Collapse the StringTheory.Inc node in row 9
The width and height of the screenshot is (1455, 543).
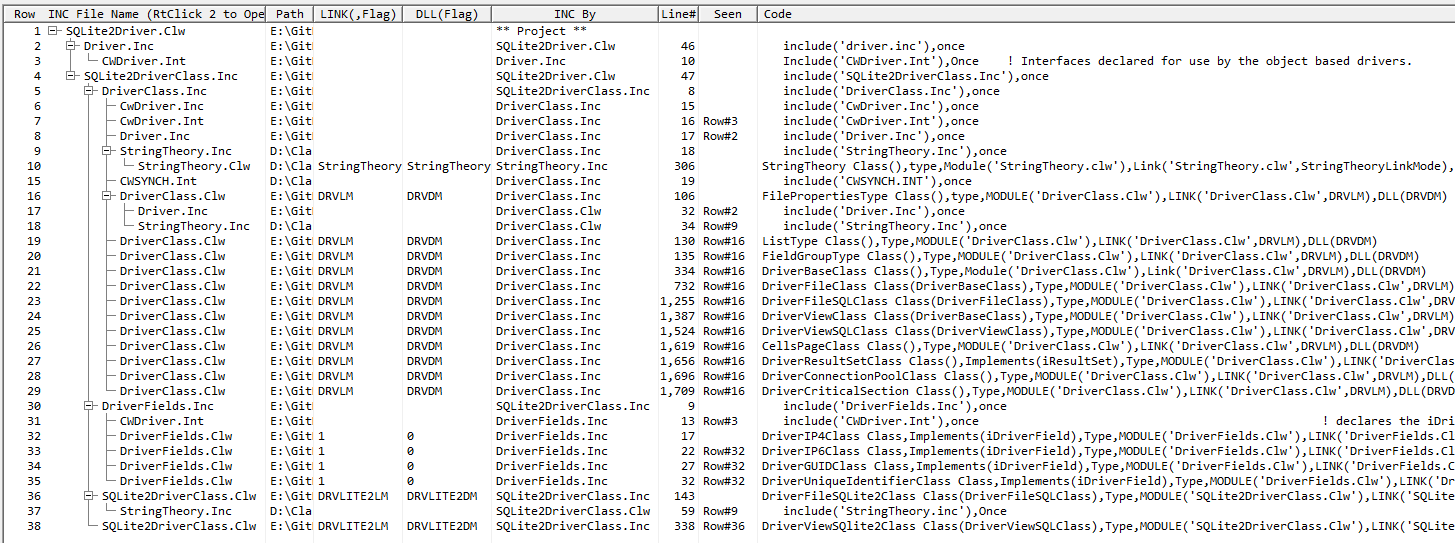point(107,151)
